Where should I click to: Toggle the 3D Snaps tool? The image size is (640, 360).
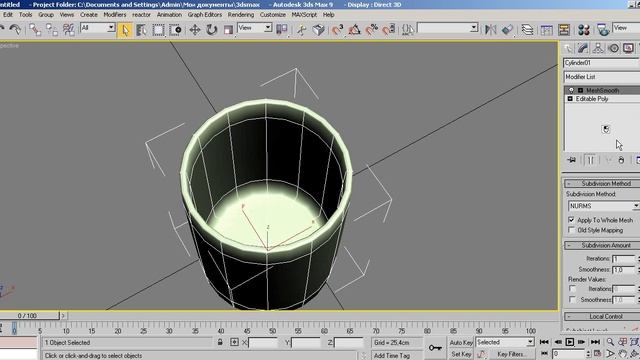tap(337, 30)
